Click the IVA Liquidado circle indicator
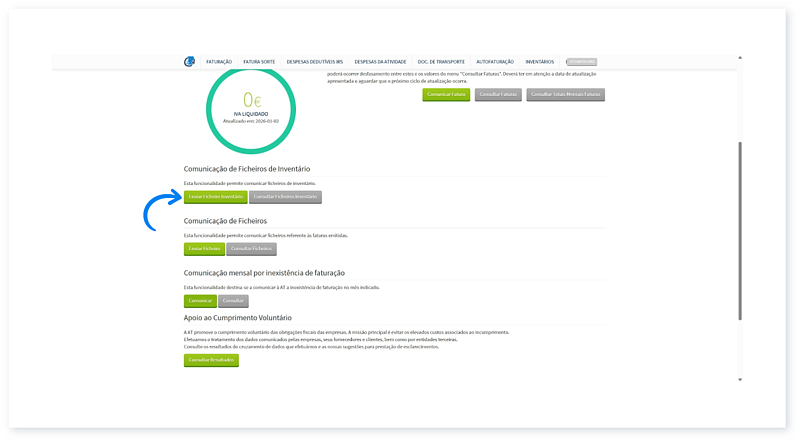 pos(251,110)
